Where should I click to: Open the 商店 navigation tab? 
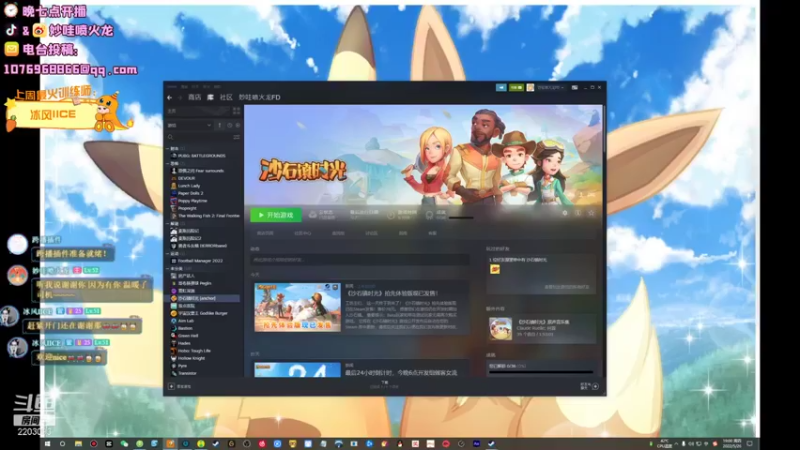click(x=194, y=97)
